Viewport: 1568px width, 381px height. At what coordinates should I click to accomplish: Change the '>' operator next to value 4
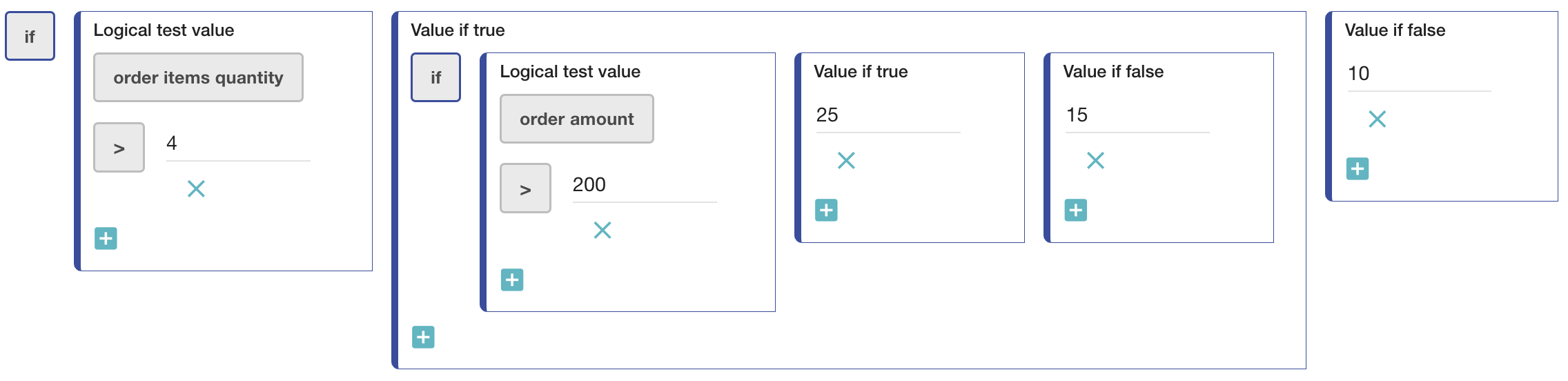119,148
